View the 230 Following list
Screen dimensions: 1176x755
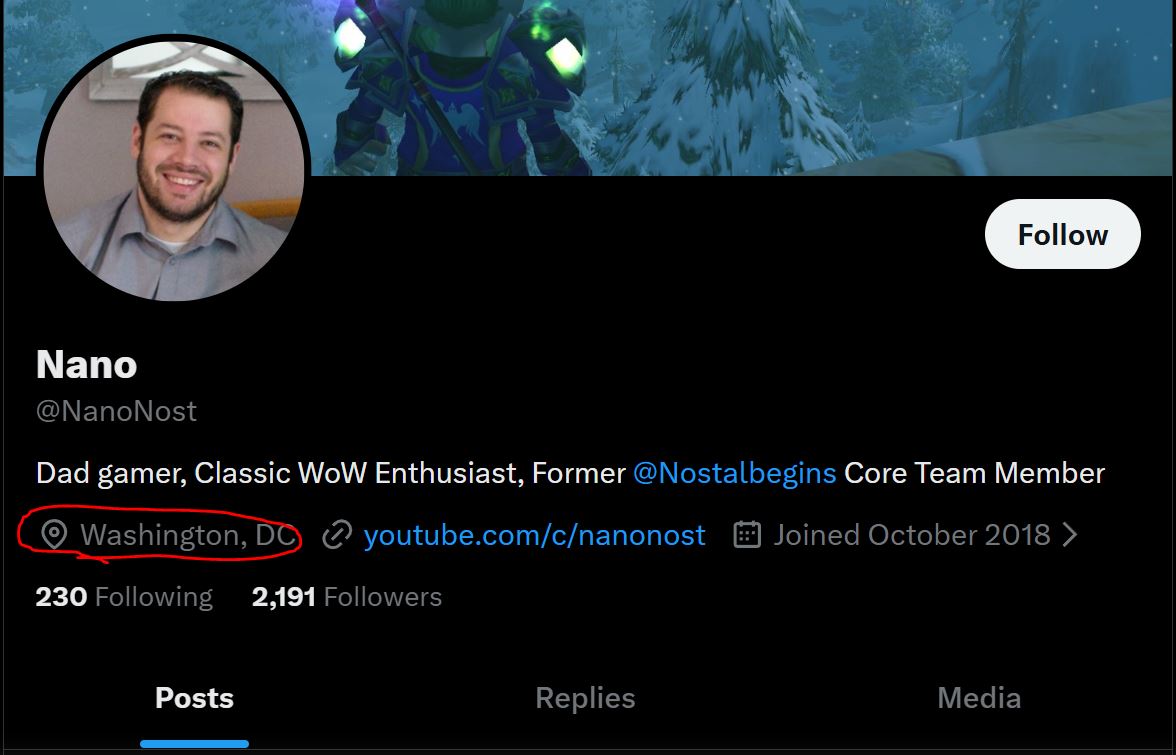[x=124, y=597]
